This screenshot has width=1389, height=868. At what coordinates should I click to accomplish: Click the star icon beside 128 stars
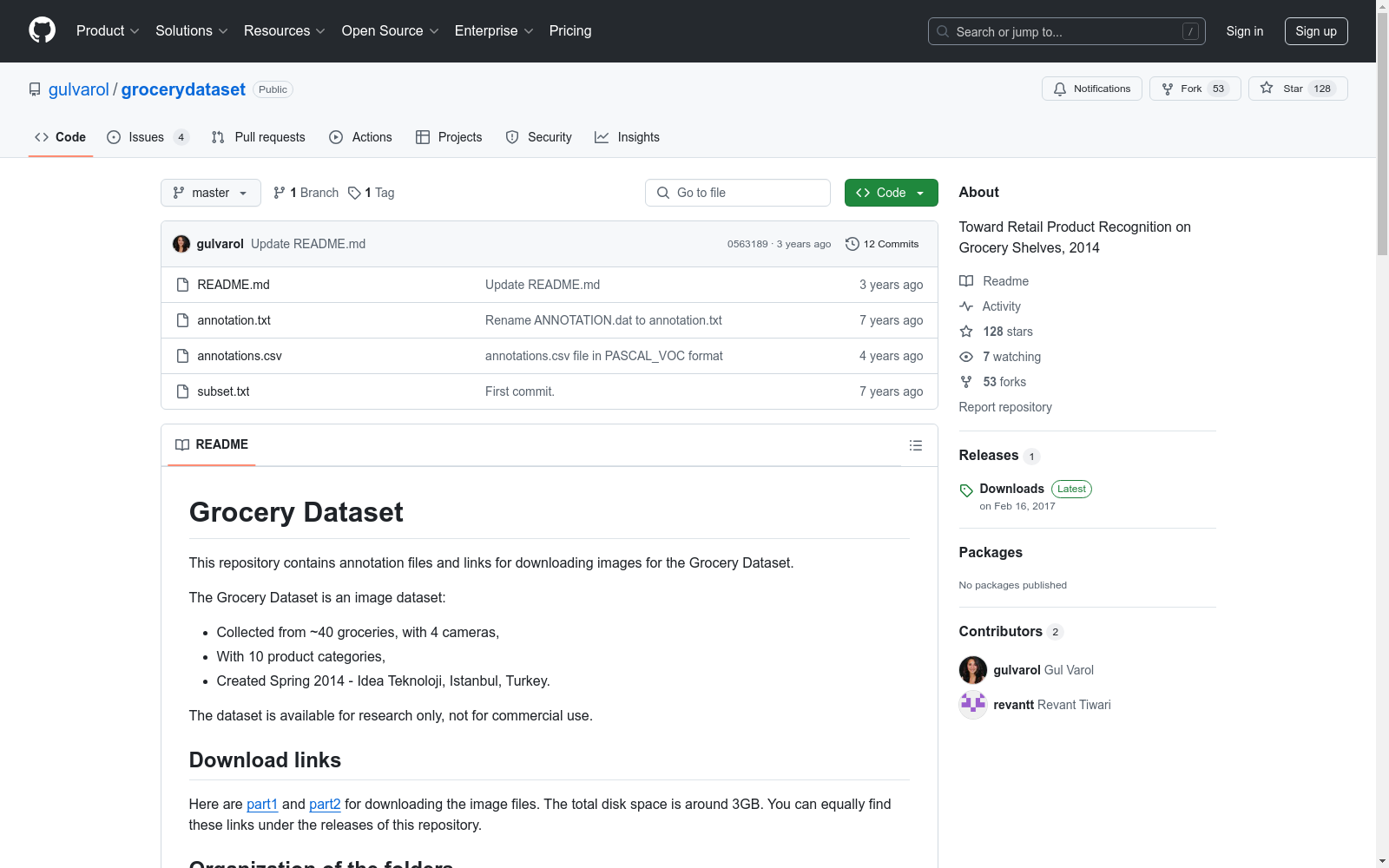[966, 332]
